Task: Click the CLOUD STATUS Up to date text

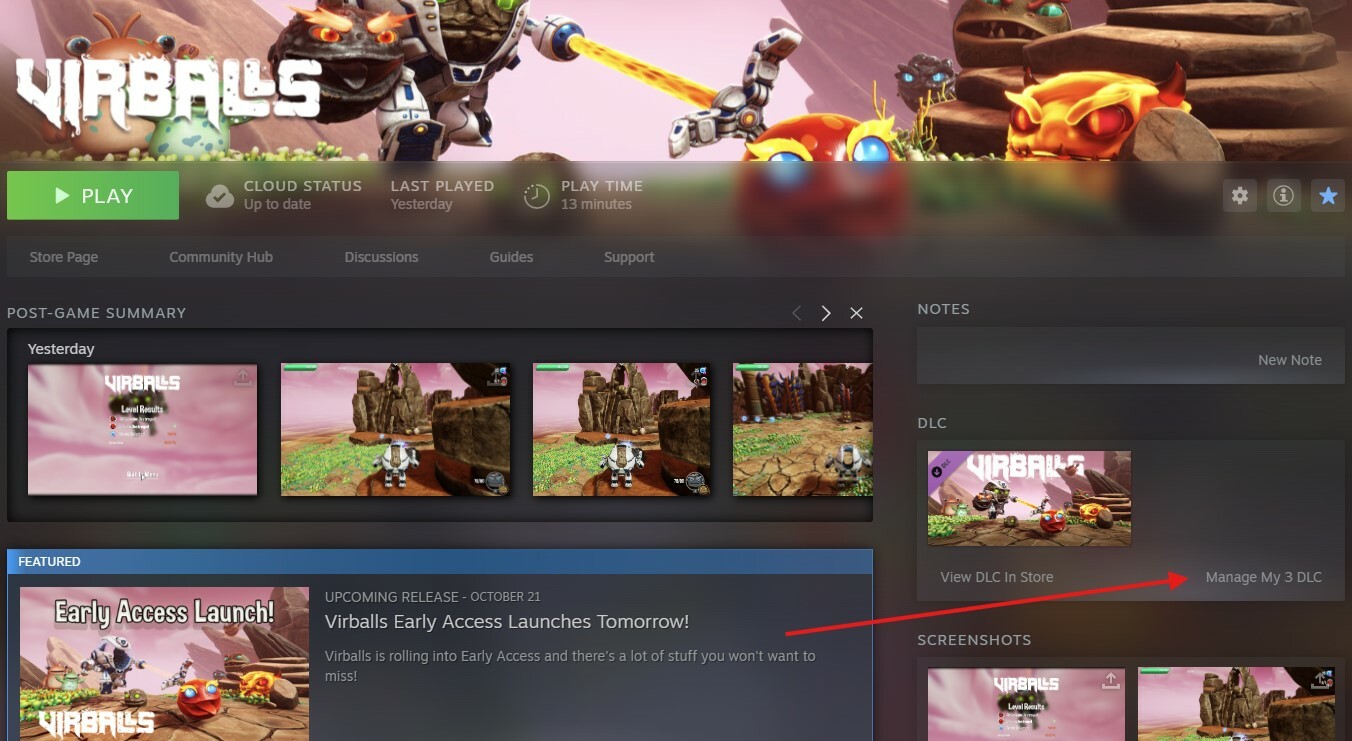Action: click(302, 195)
